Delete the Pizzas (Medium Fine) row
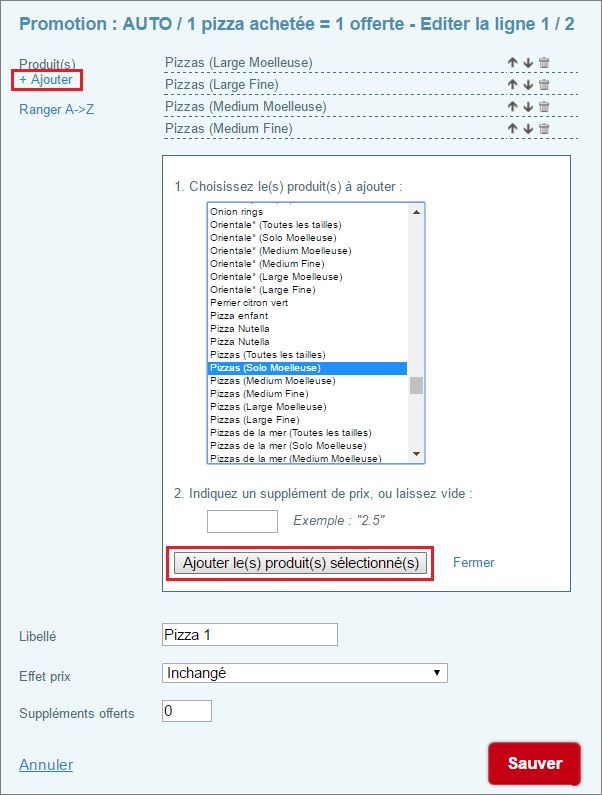Viewport: 602px width, 795px height. click(x=544, y=129)
